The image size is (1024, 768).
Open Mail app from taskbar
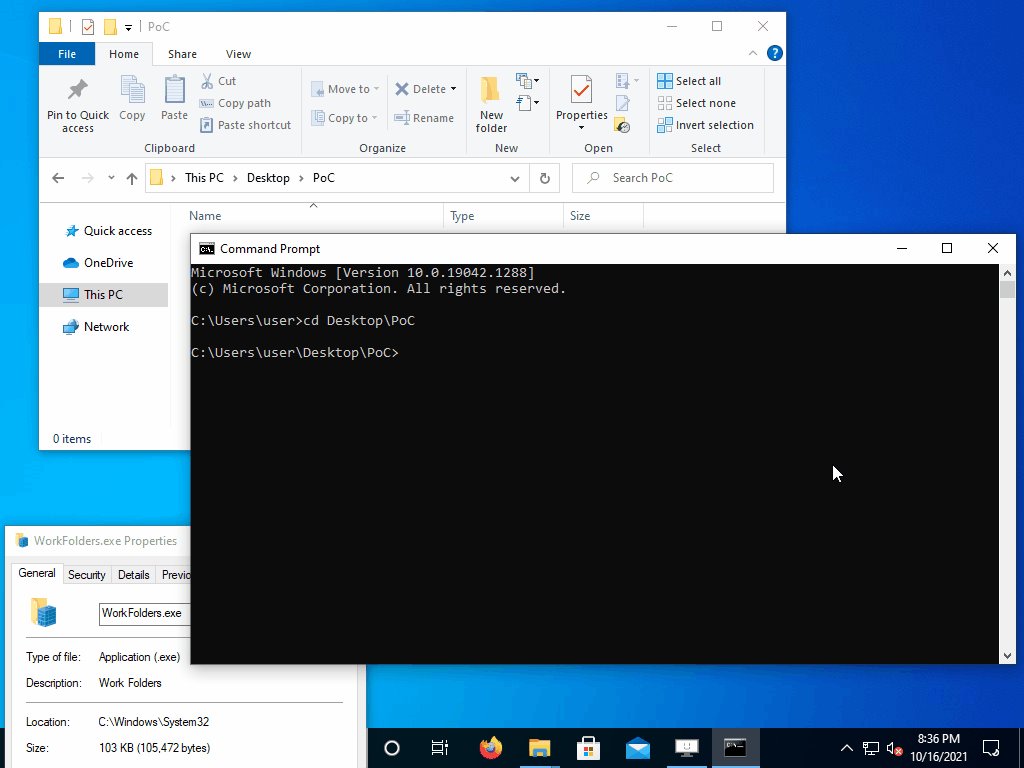click(x=637, y=748)
